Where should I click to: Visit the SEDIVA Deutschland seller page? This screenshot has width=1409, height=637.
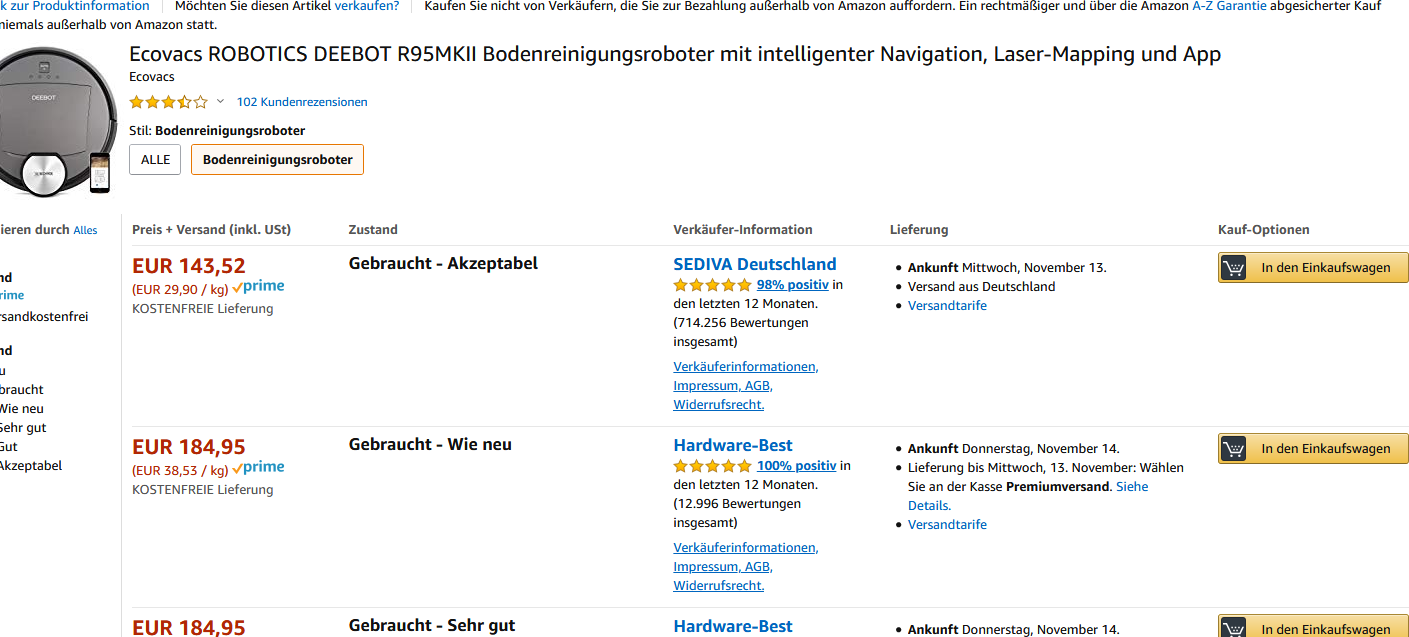pyautogui.click(x=754, y=264)
